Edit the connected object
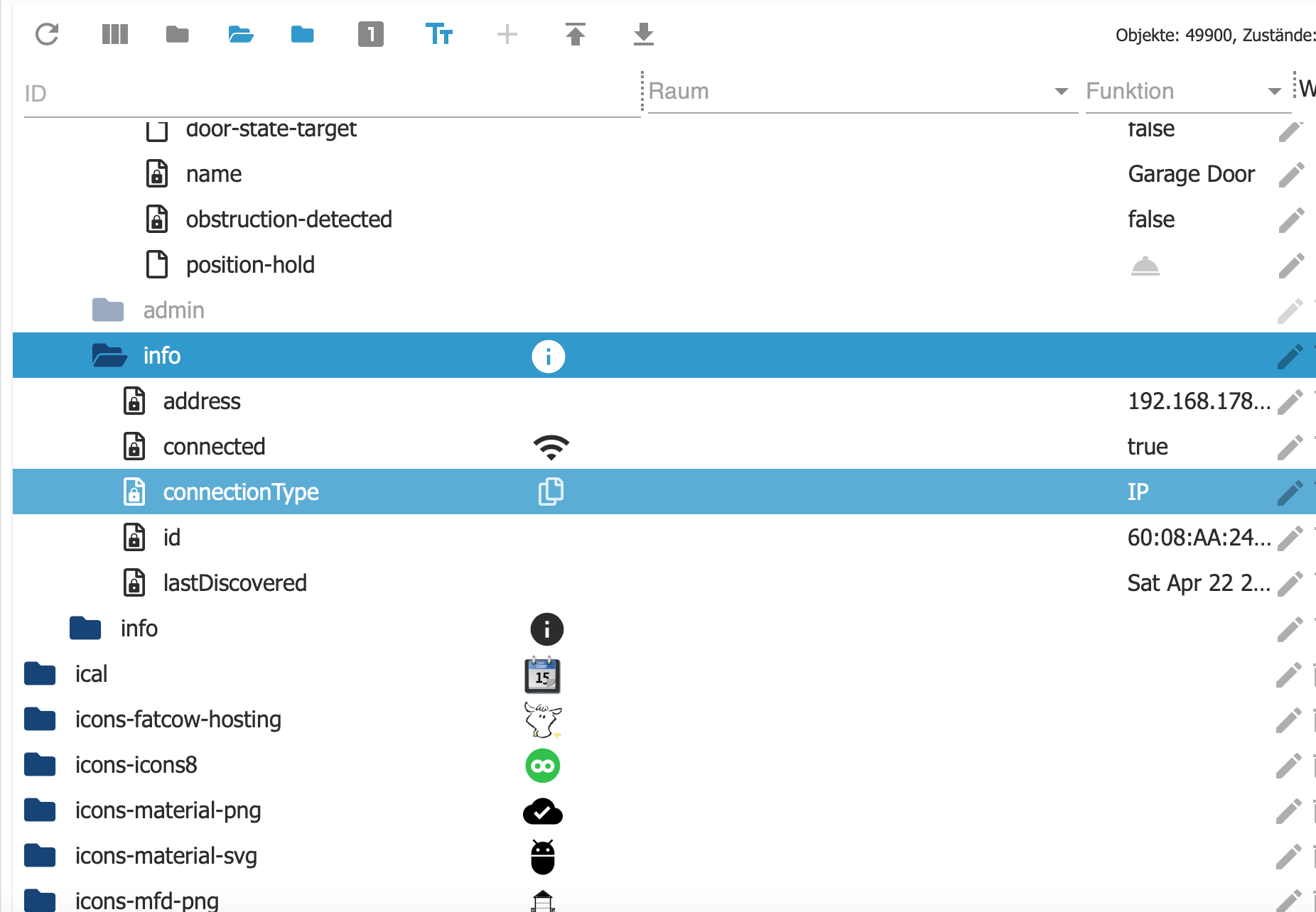The width and height of the screenshot is (1316, 912). pyautogui.click(x=1290, y=447)
